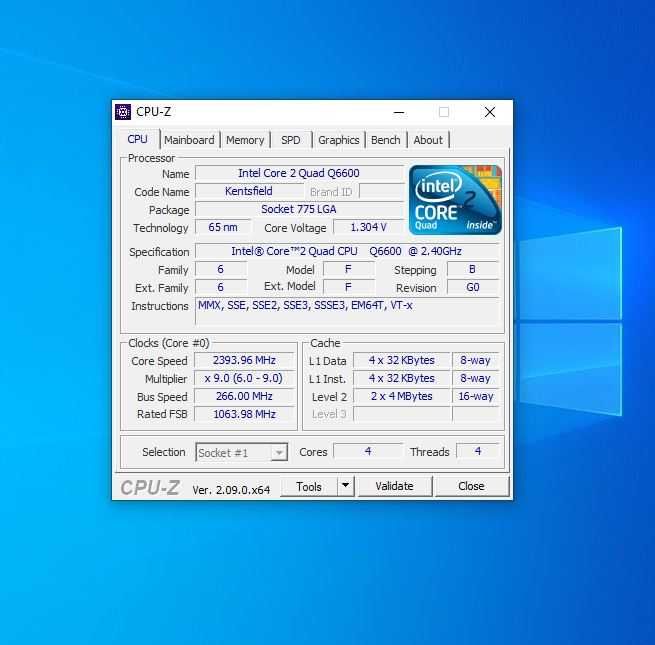Click the Bus Speed value 266.00 MHz
This screenshot has width=655, height=645.
pyautogui.click(x=244, y=396)
